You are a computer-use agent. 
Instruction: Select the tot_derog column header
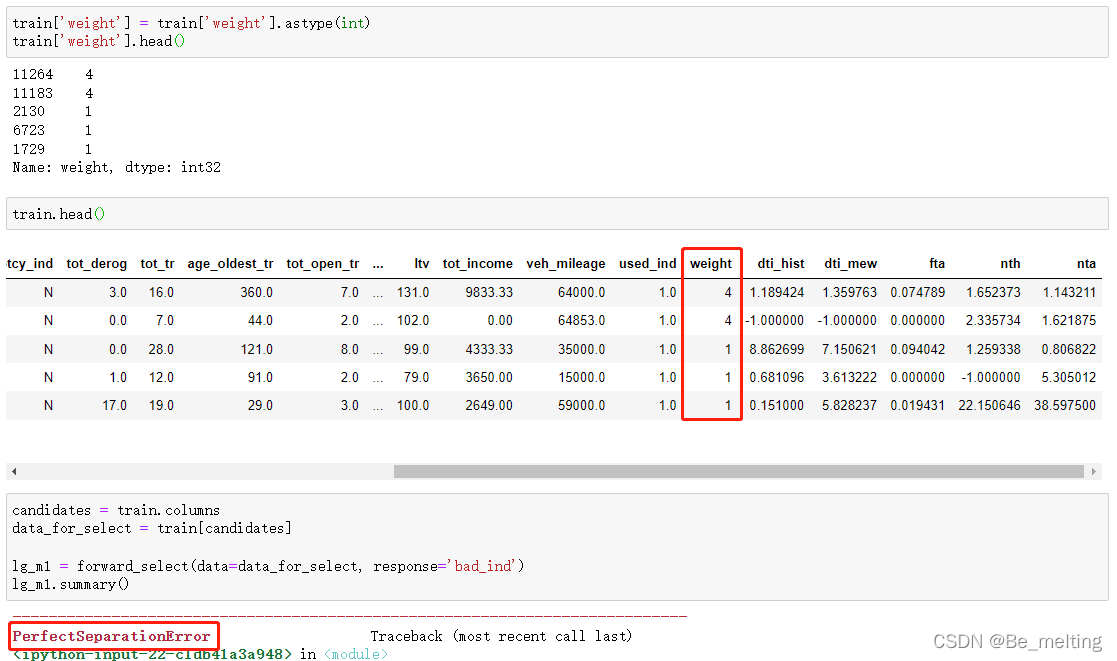click(97, 264)
